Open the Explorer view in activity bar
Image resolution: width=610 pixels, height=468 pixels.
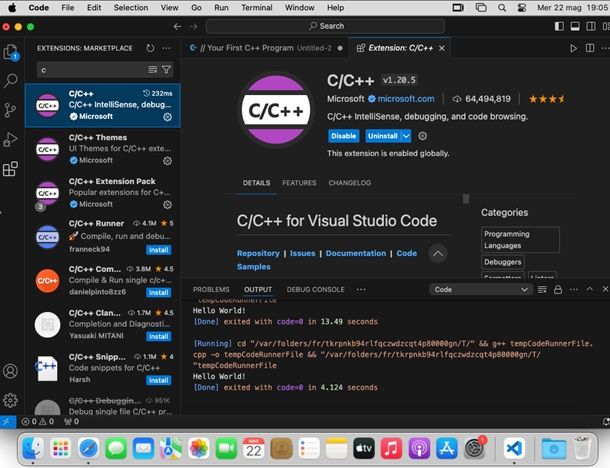11,52
